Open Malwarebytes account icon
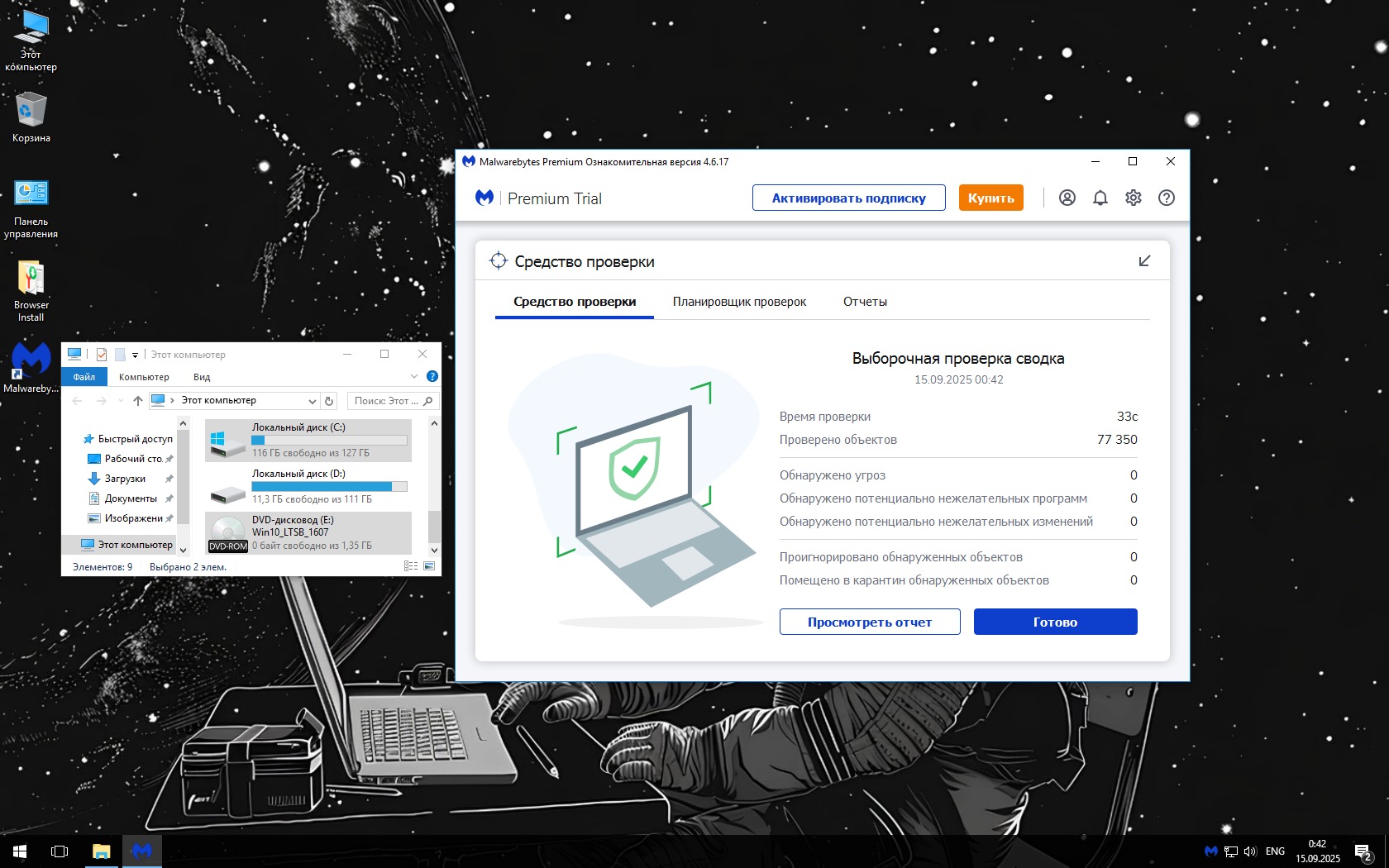This screenshot has height=868, width=1389. pyautogui.click(x=1067, y=198)
